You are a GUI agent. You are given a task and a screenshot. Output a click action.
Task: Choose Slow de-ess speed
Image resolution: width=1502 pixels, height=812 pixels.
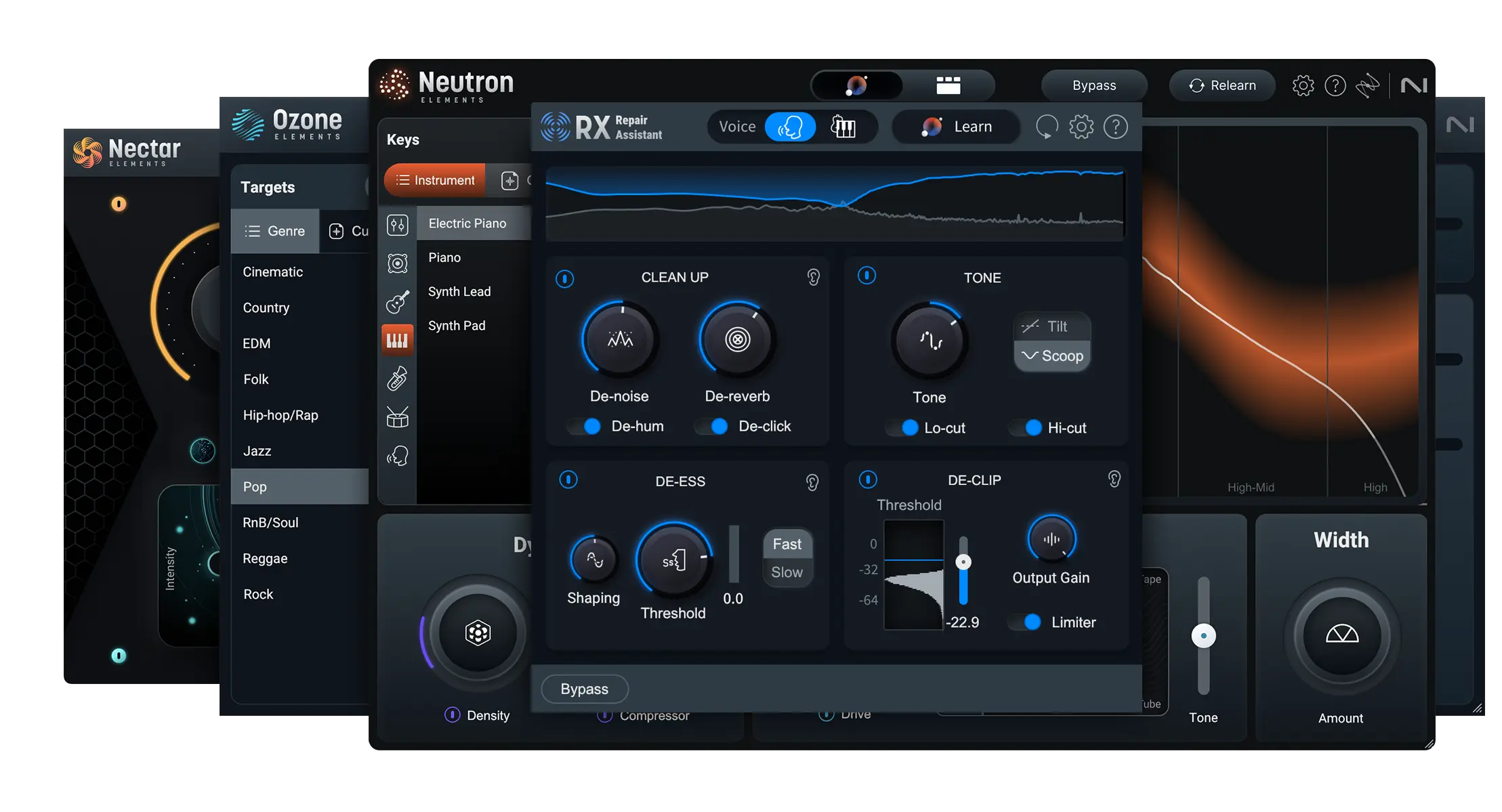pos(787,572)
